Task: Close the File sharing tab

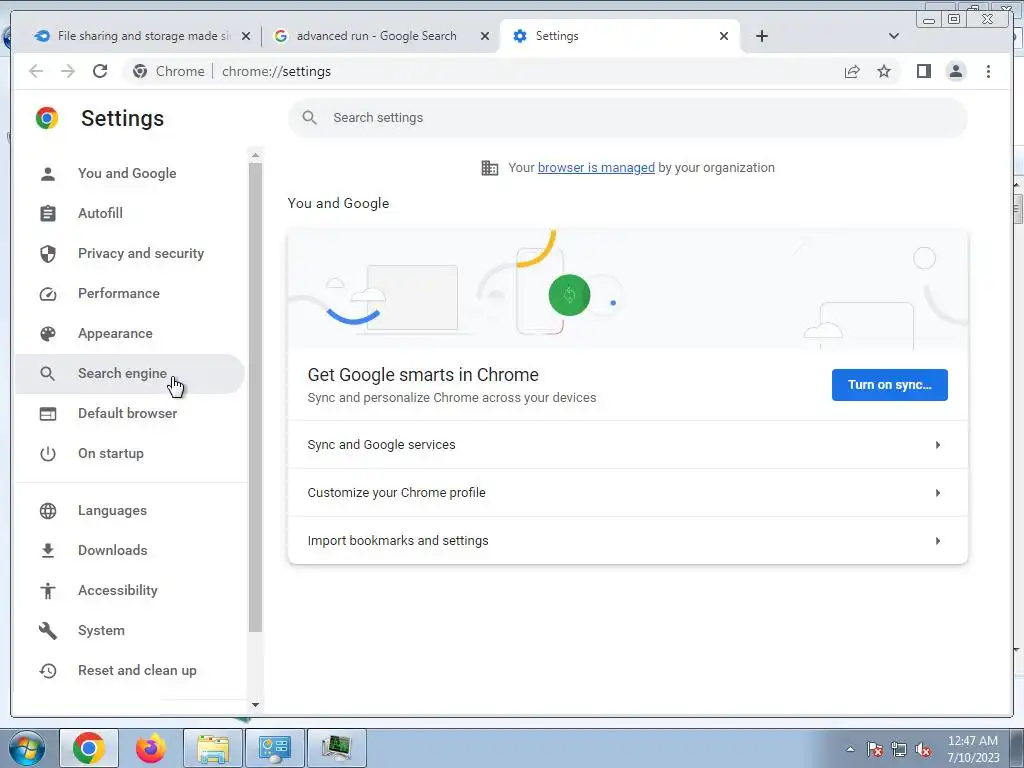Action: click(246, 36)
